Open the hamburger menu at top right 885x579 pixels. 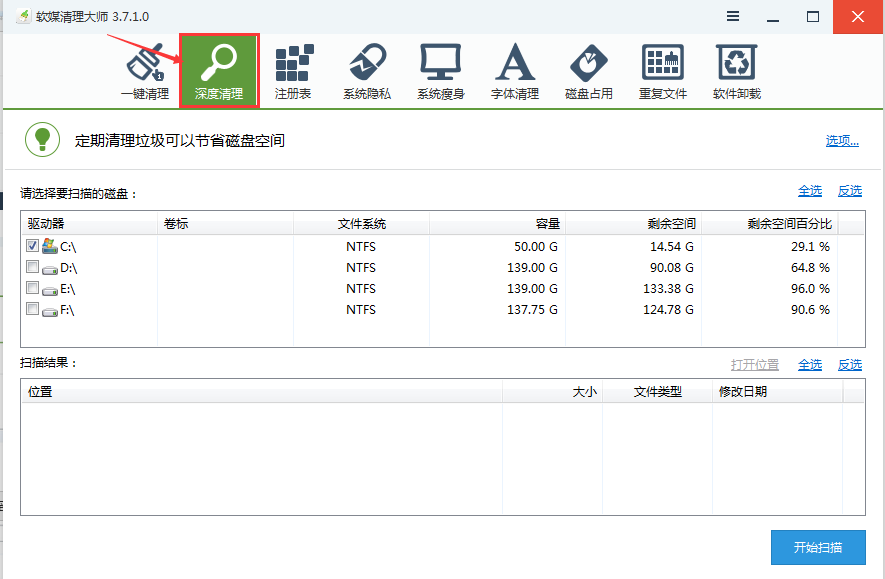point(733,16)
